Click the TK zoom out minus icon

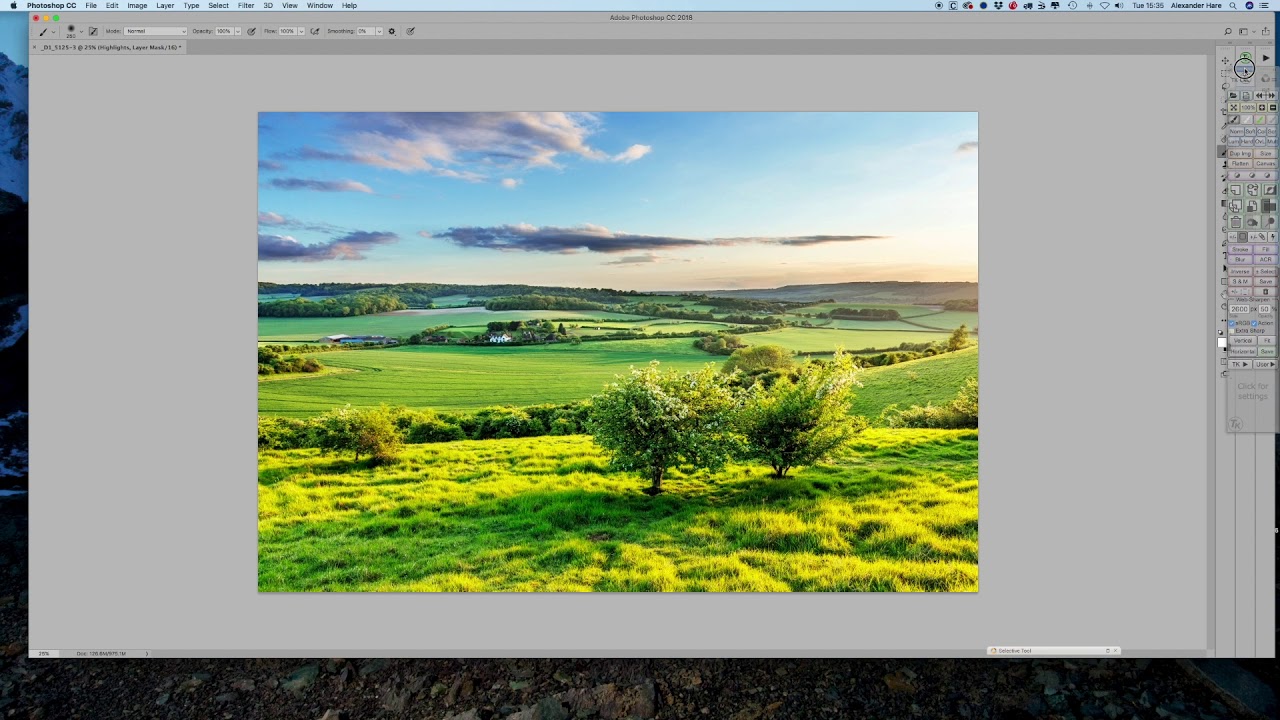tap(1273, 107)
